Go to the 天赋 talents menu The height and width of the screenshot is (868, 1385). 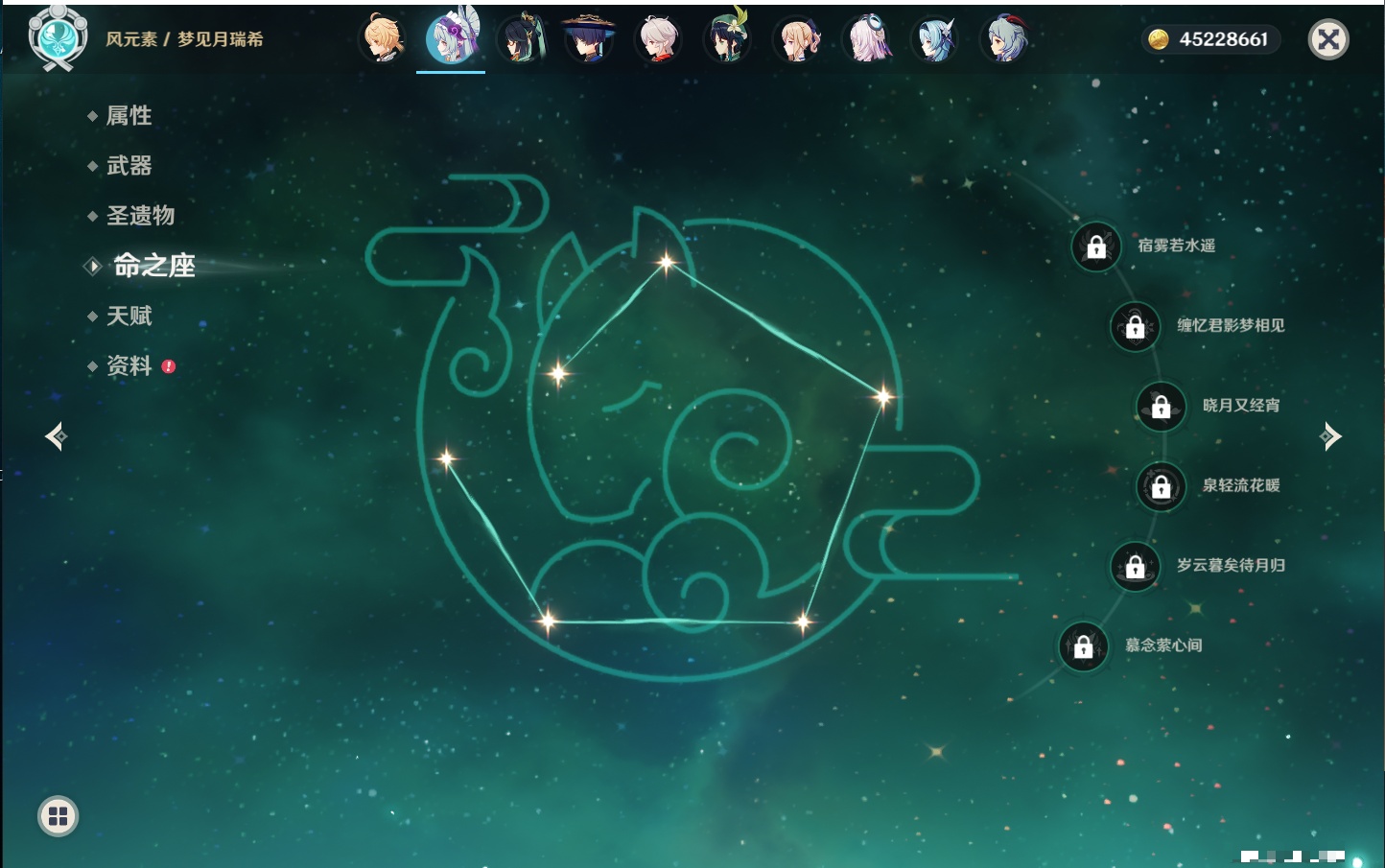[x=129, y=316]
